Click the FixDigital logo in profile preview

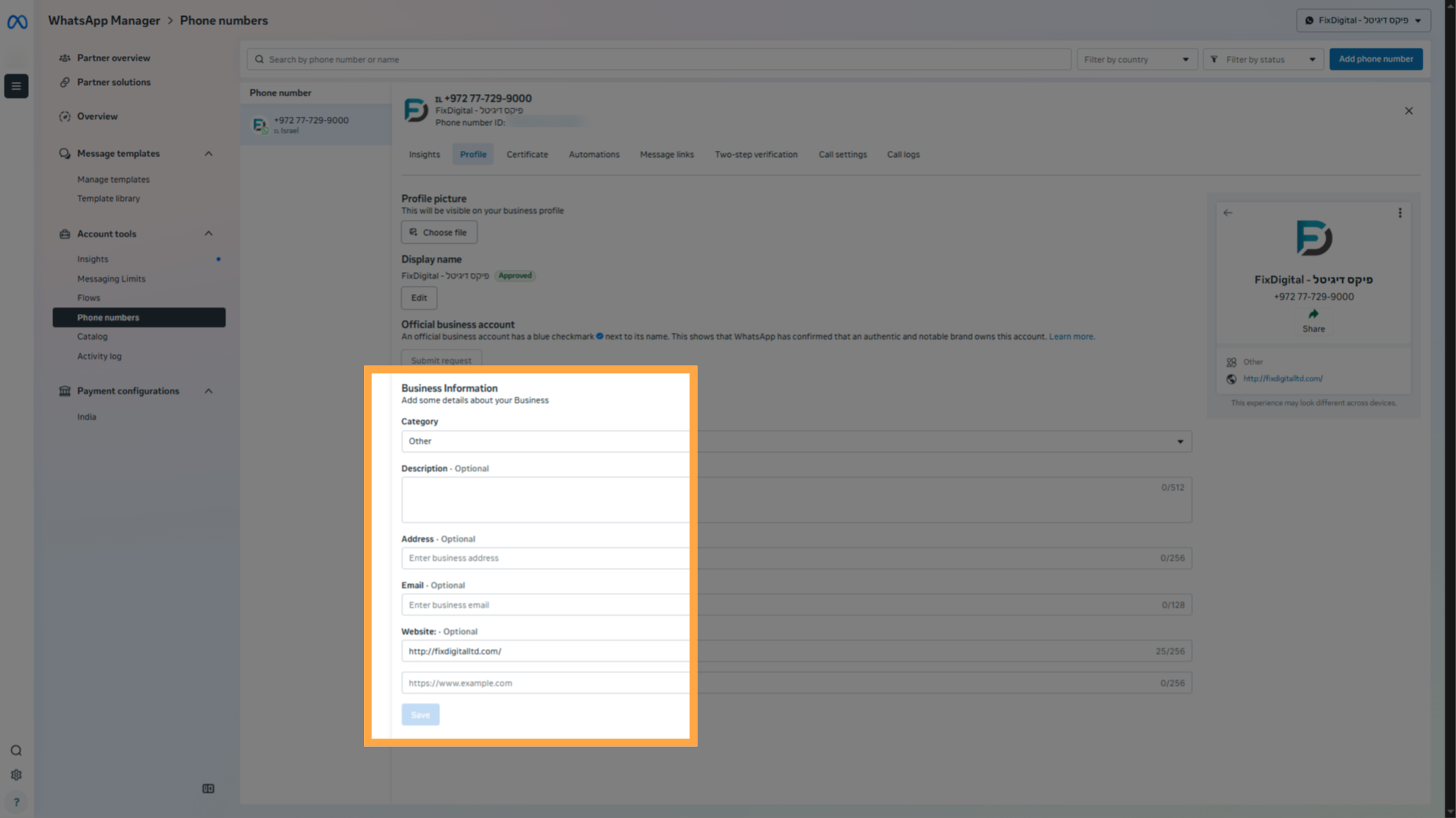coord(1313,238)
